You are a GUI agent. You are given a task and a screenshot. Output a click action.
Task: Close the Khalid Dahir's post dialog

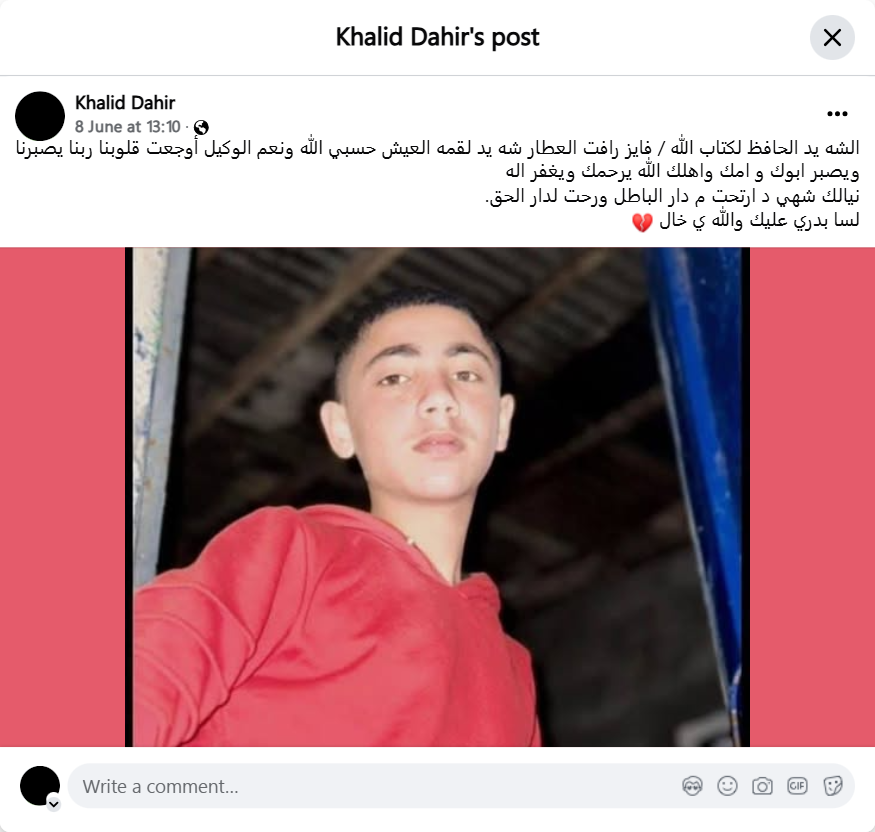point(832,37)
